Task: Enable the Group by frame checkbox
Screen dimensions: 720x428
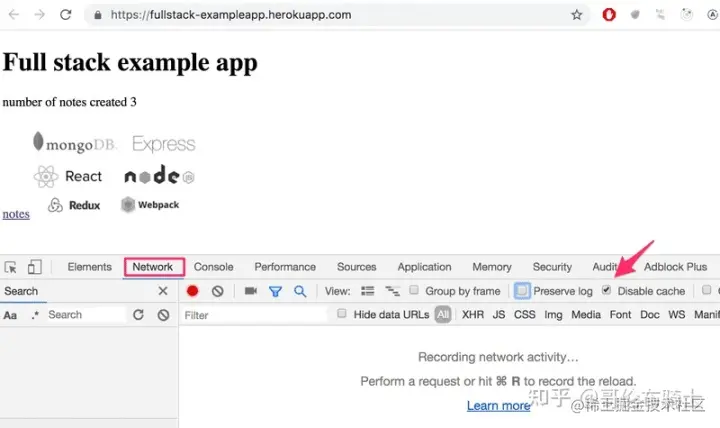Action: point(414,290)
